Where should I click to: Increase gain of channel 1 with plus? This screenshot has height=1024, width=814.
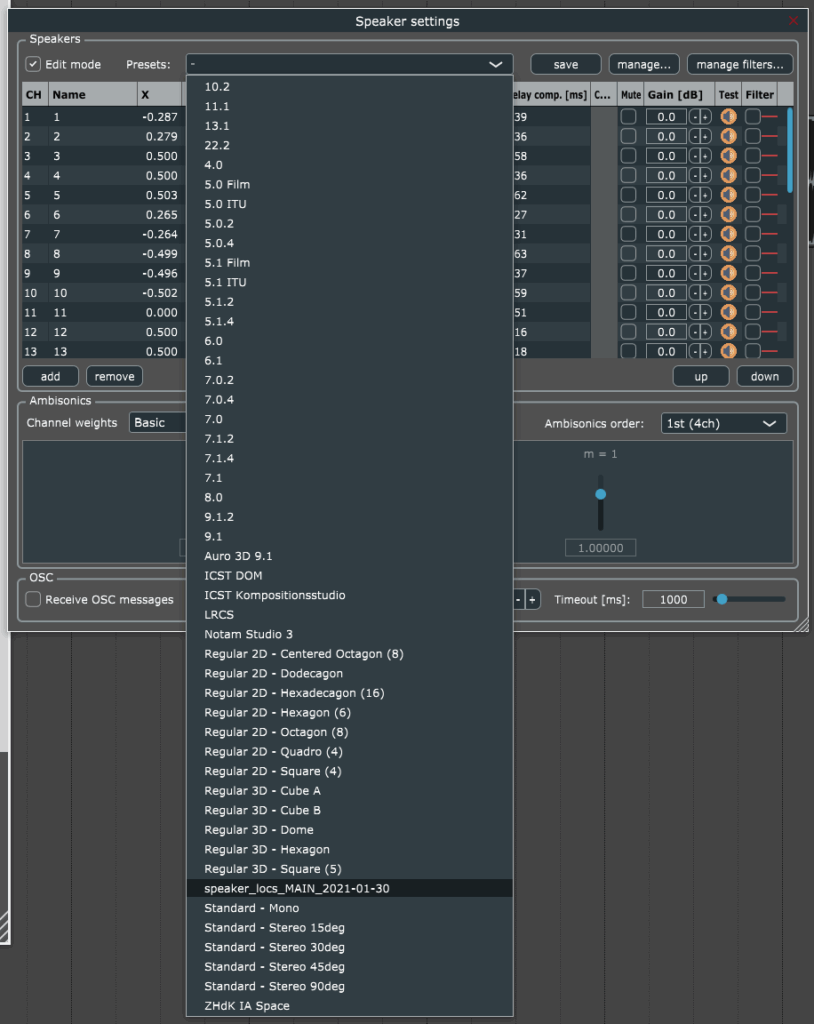(706, 117)
